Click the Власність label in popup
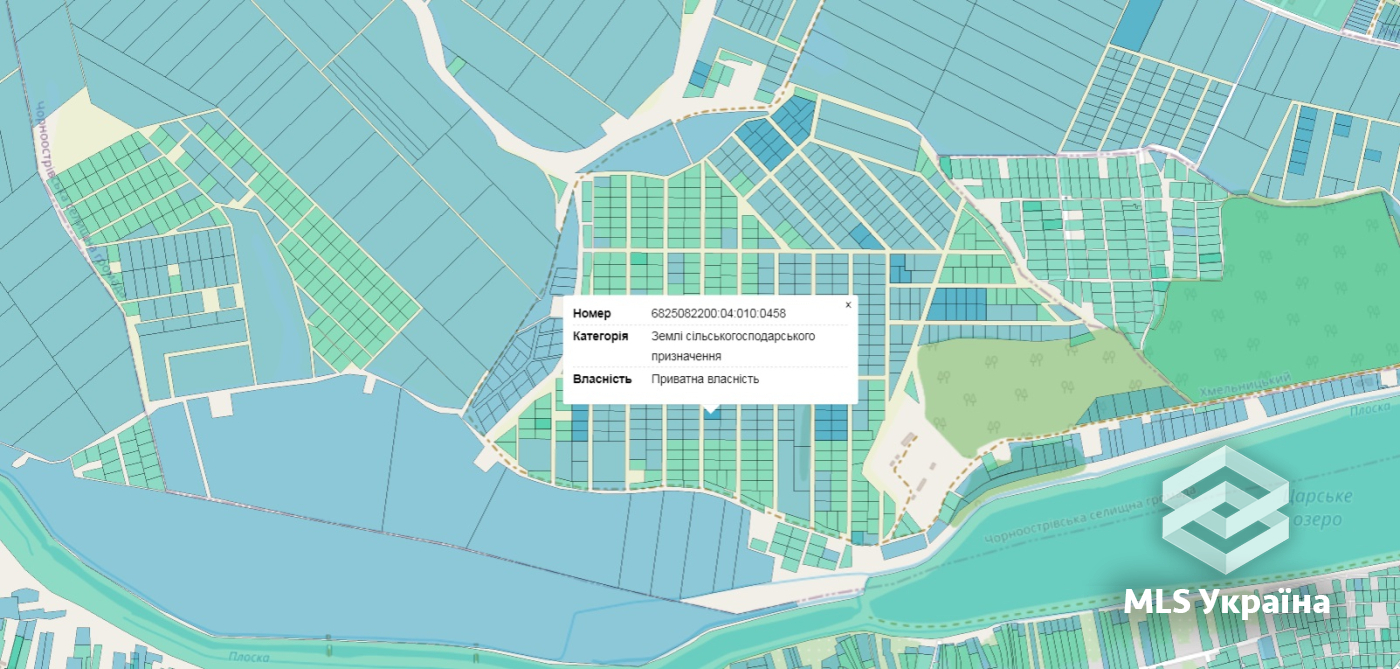The height and width of the screenshot is (669, 1400). (x=602, y=379)
